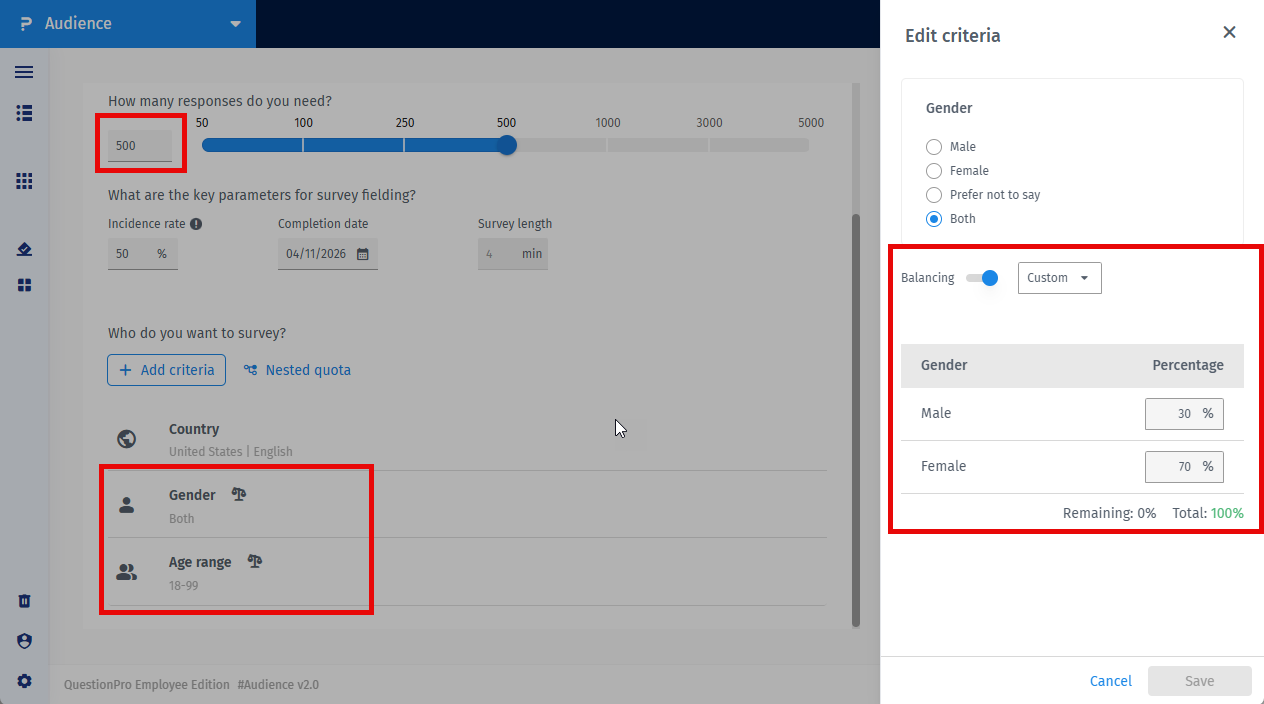Open the Country criteria row
This screenshot has width=1264, height=704.
point(467,439)
